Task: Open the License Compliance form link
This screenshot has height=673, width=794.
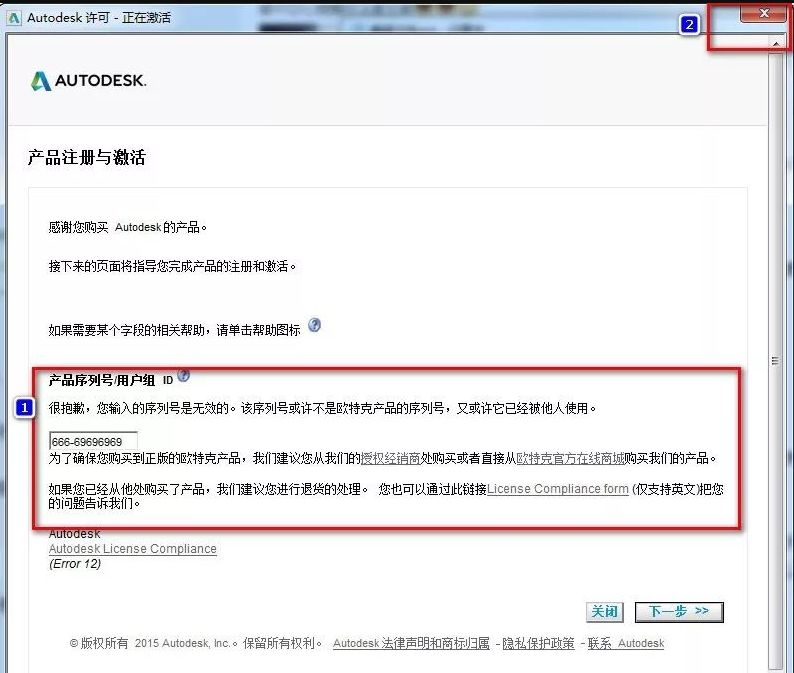Action: click(x=558, y=489)
